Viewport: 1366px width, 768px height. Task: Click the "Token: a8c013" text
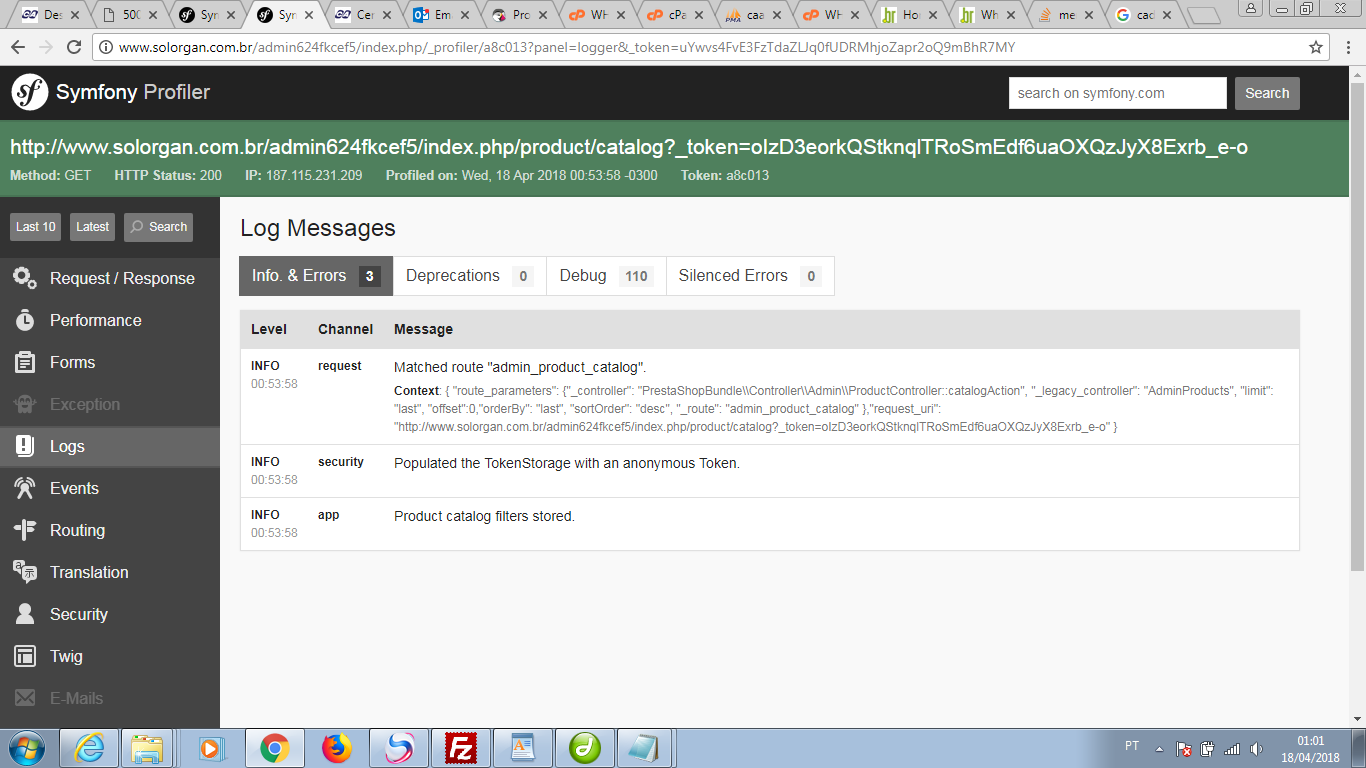coord(725,175)
